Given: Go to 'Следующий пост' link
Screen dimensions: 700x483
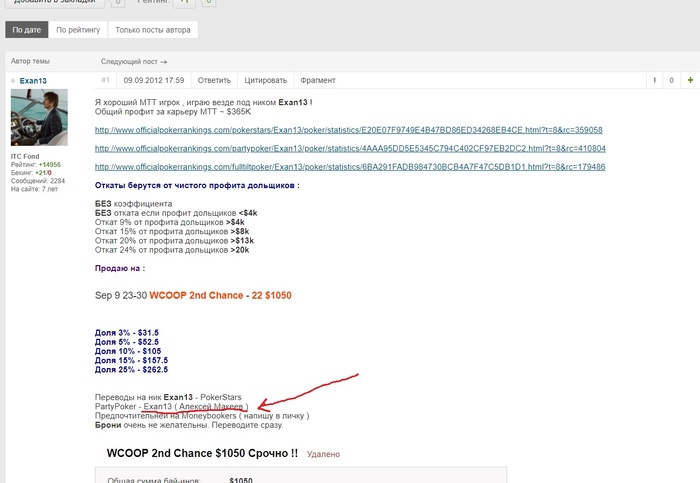Looking at the screenshot, I should 134,62.
